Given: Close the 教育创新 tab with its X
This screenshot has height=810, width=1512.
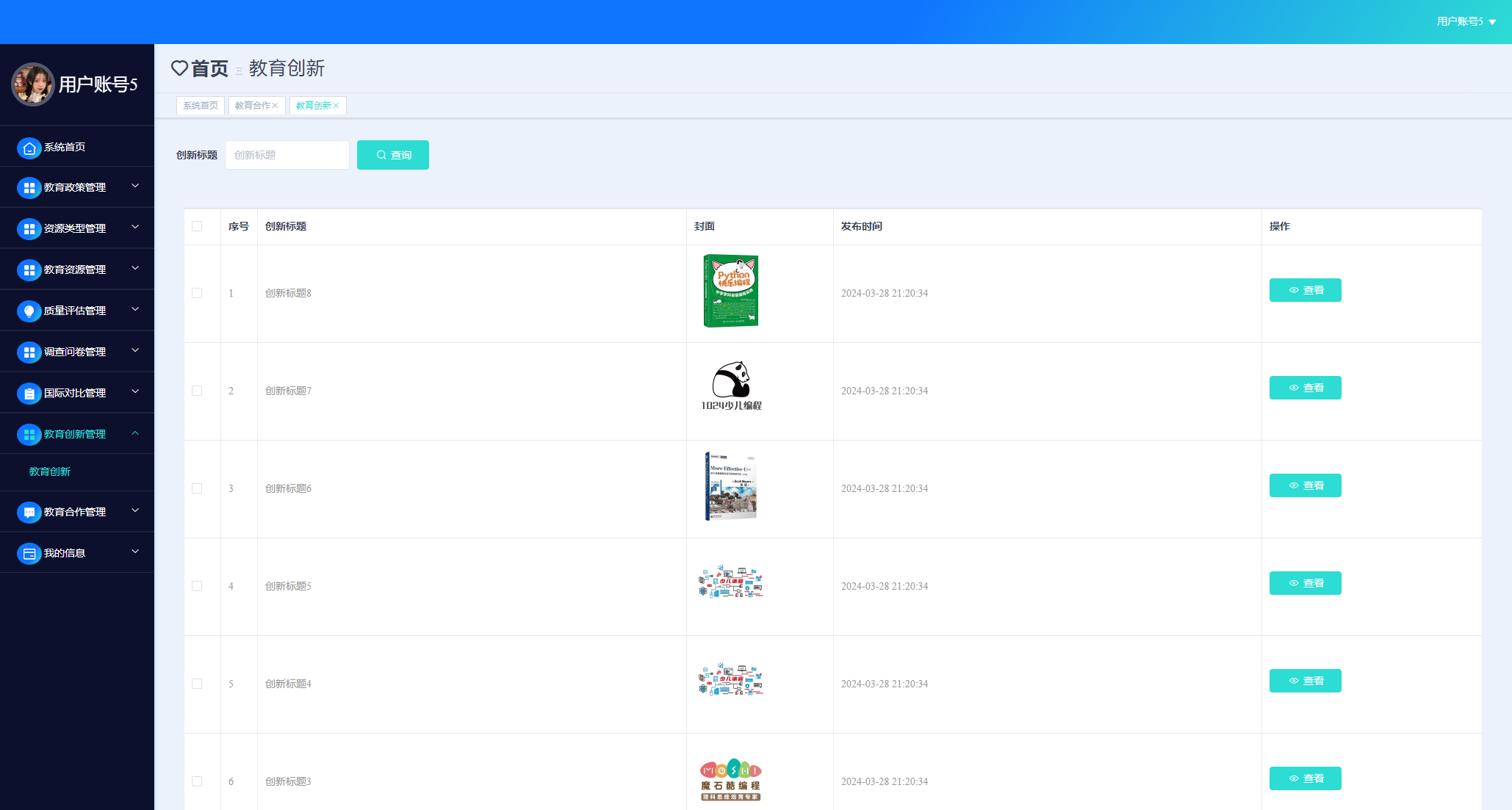Looking at the screenshot, I should (x=336, y=106).
